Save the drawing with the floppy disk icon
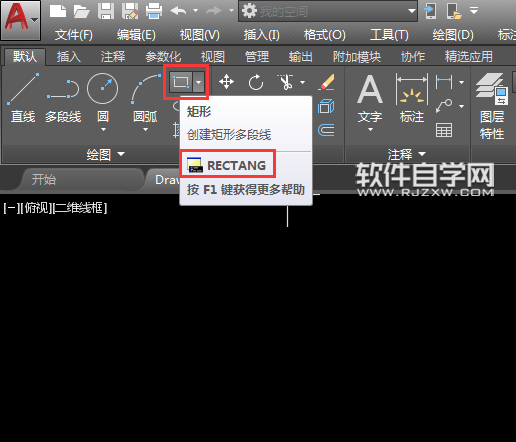The width and height of the screenshot is (516, 442). (106, 11)
